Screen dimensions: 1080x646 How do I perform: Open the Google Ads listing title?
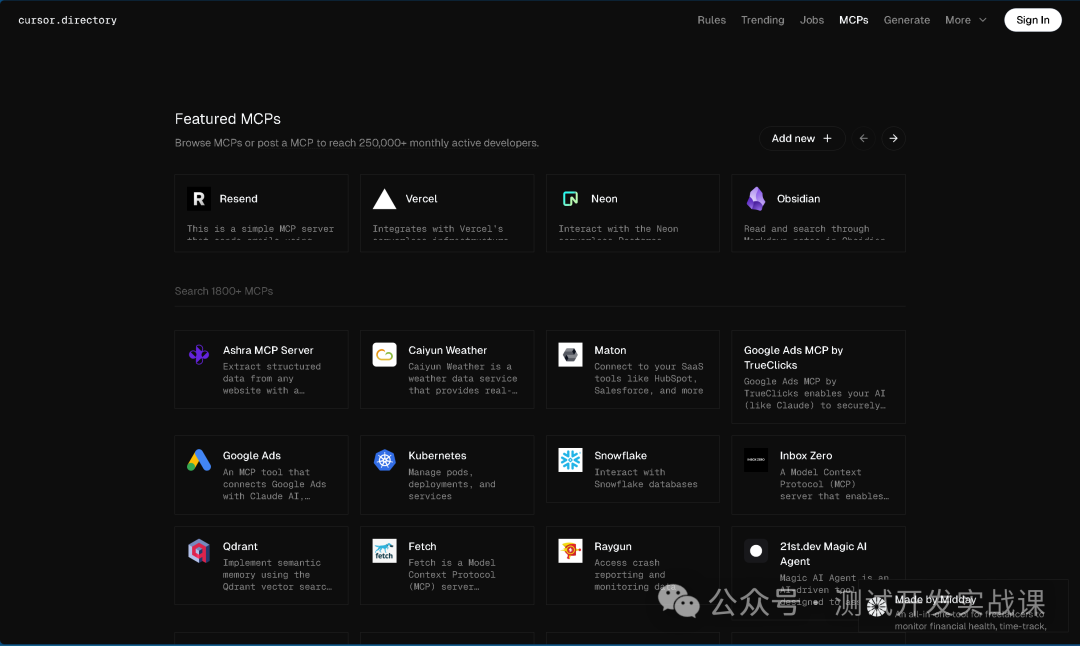tap(251, 456)
